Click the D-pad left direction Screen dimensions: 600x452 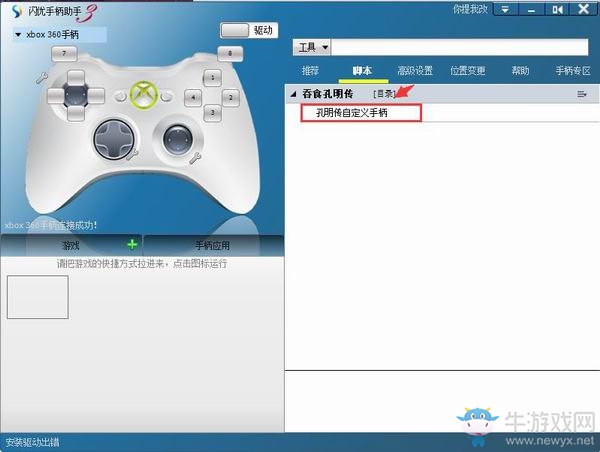pyautogui.click(x=56, y=96)
